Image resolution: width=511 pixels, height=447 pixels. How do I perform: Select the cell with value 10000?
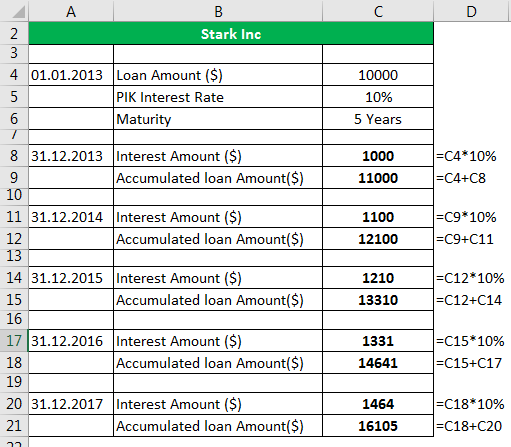pos(378,75)
